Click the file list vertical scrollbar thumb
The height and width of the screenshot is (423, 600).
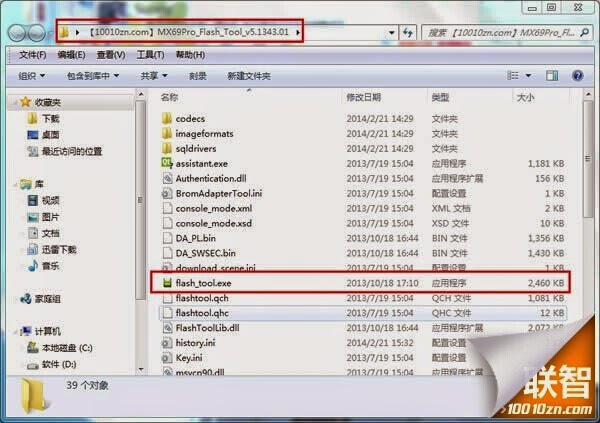pyautogui.click(x=588, y=158)
